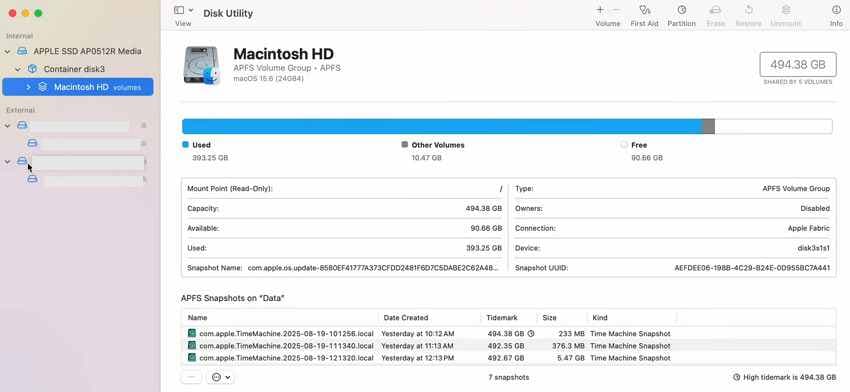Click the disk usage bar

[507, 126]
